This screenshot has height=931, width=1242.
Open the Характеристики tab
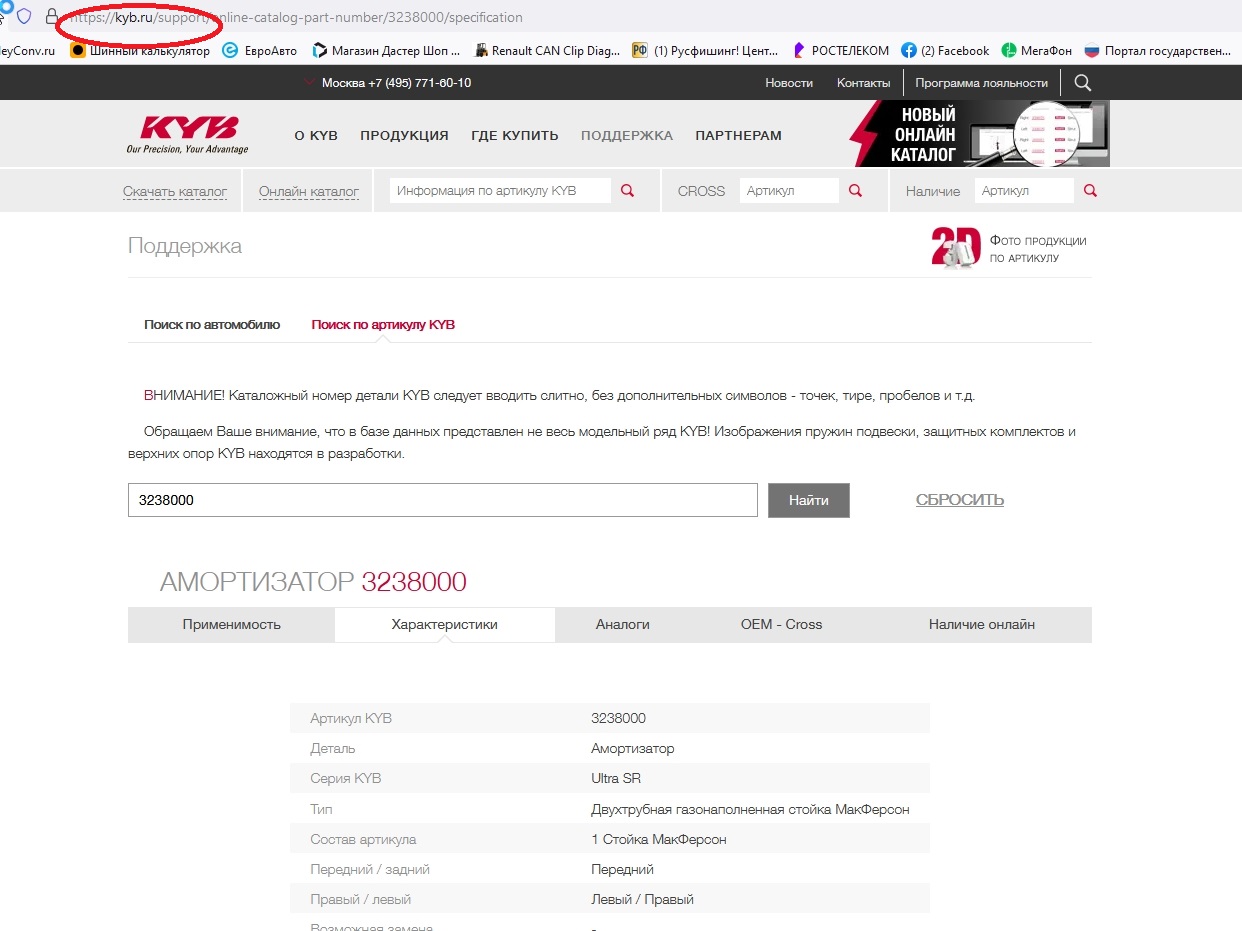point(445,624)
